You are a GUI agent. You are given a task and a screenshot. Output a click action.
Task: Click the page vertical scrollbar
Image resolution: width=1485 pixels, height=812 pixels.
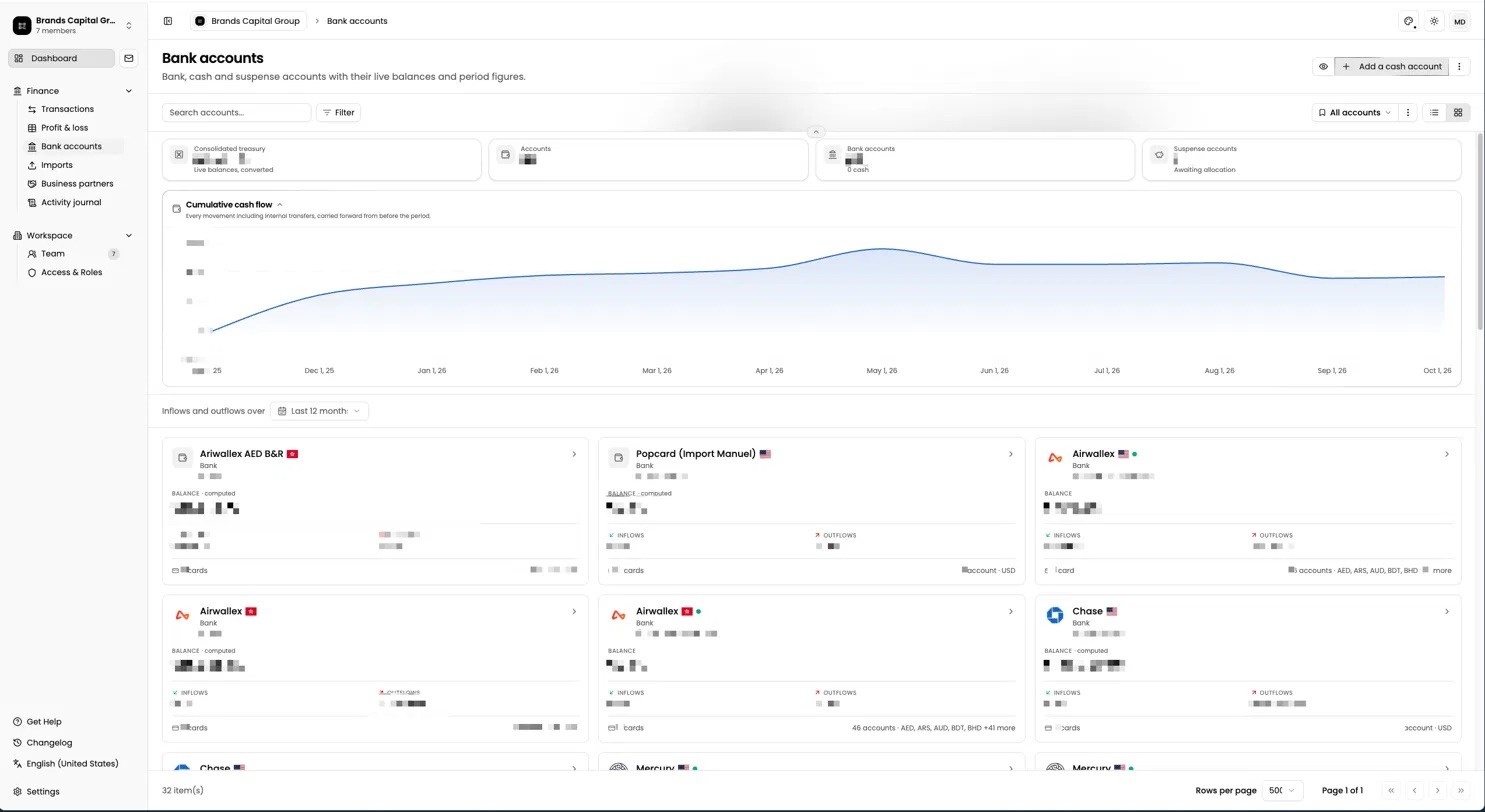[1480, 232]
